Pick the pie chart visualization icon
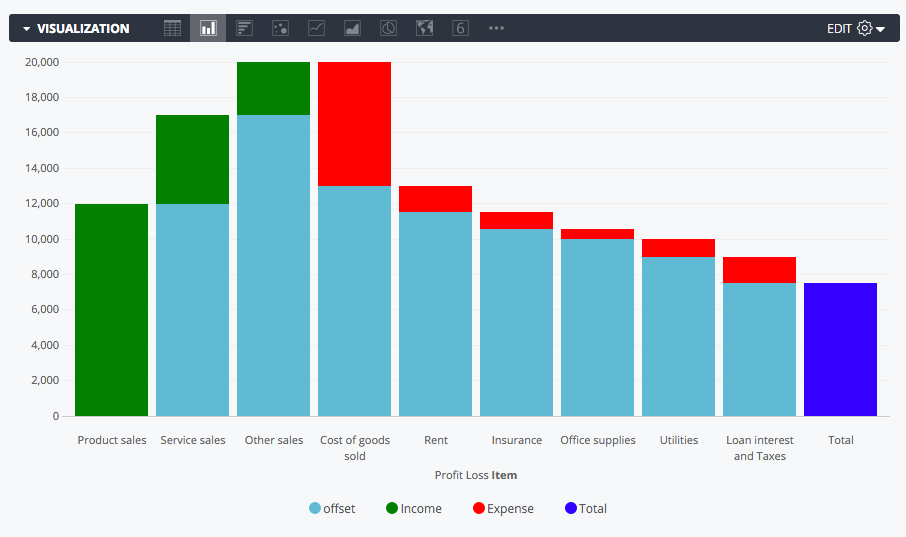Screen dimensions: 906x537 (x=388, y=28)
